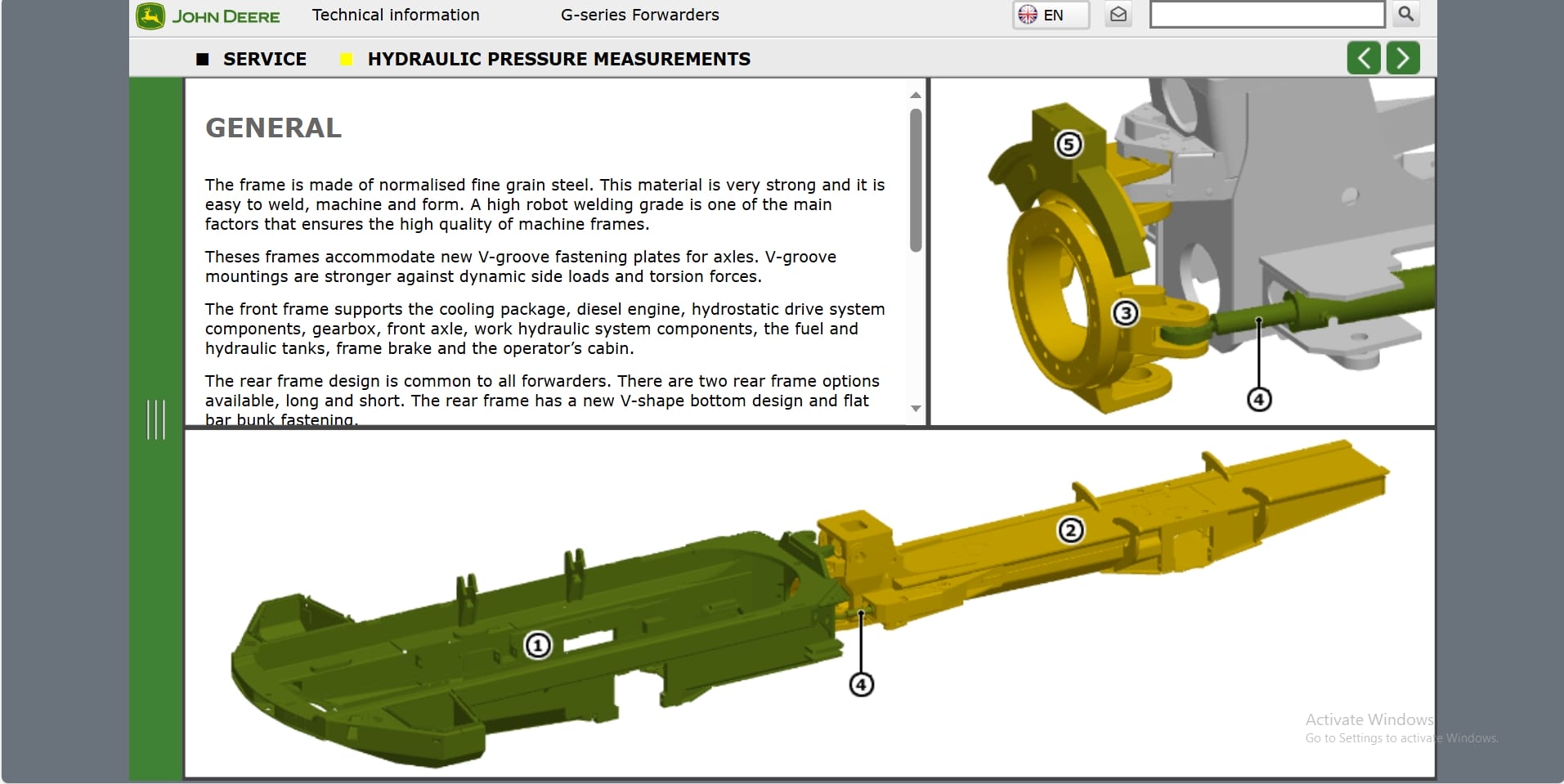Click scroll up arrow in text panel
The width and height of the screenshot is (1564, 784).
(x=916, y=95)
